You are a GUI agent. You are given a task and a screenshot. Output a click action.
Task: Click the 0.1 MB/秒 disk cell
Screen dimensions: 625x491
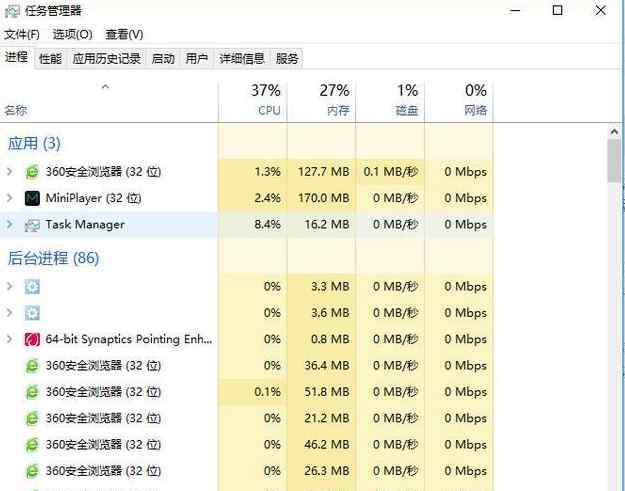(390, 172)
